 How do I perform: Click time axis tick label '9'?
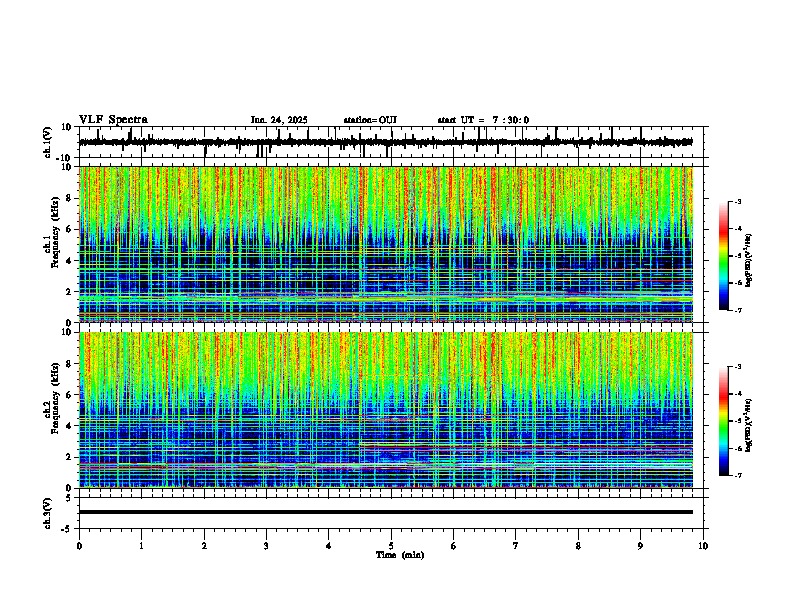(640, 546)
